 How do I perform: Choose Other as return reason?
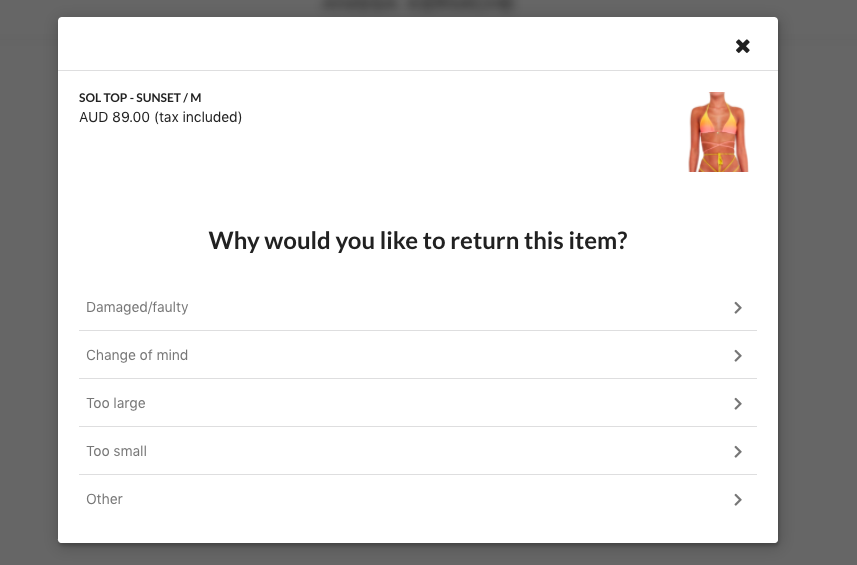pyautogui.click(x=418, y=499)
